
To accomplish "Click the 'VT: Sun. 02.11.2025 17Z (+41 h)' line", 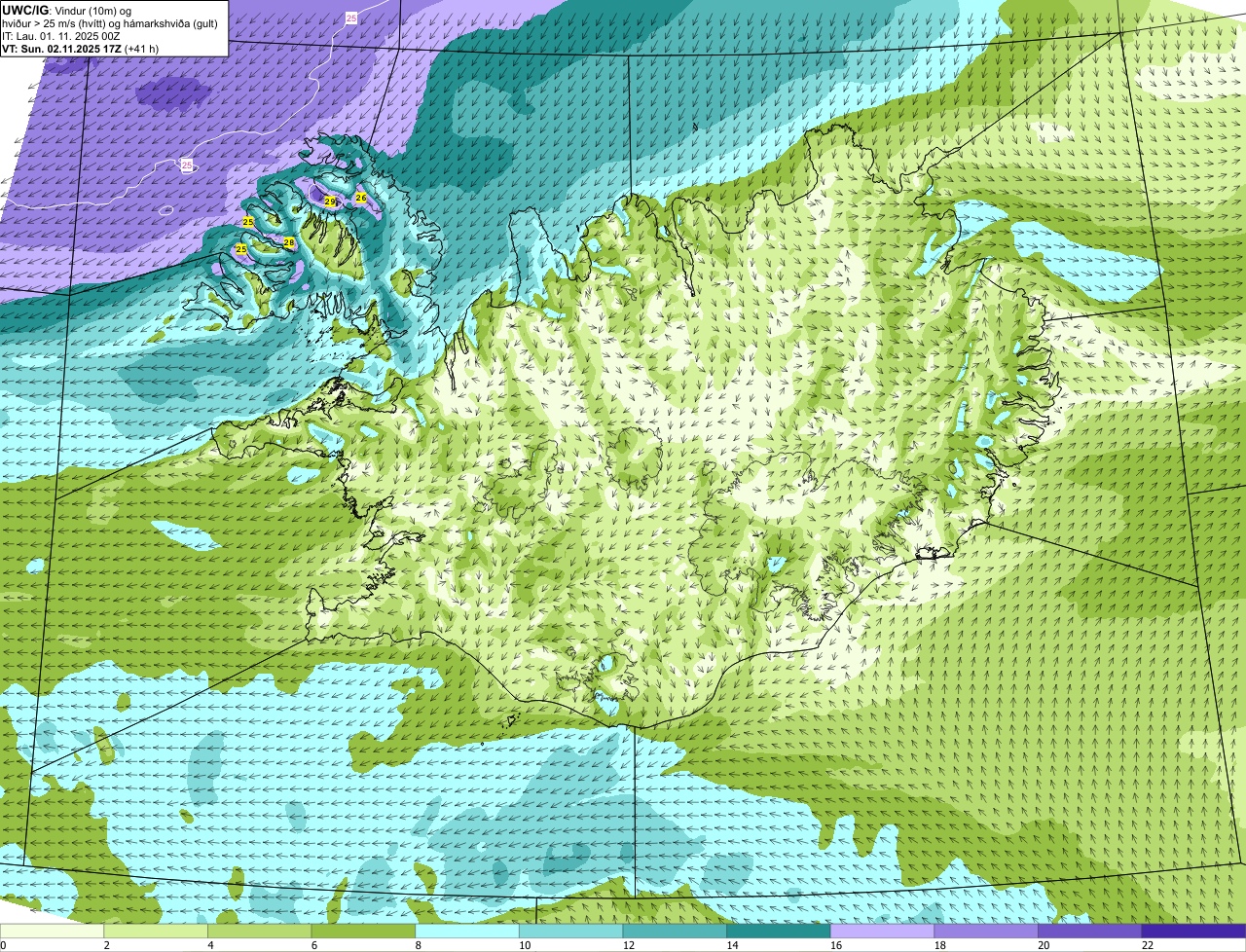I will click(x=81, y=48).
